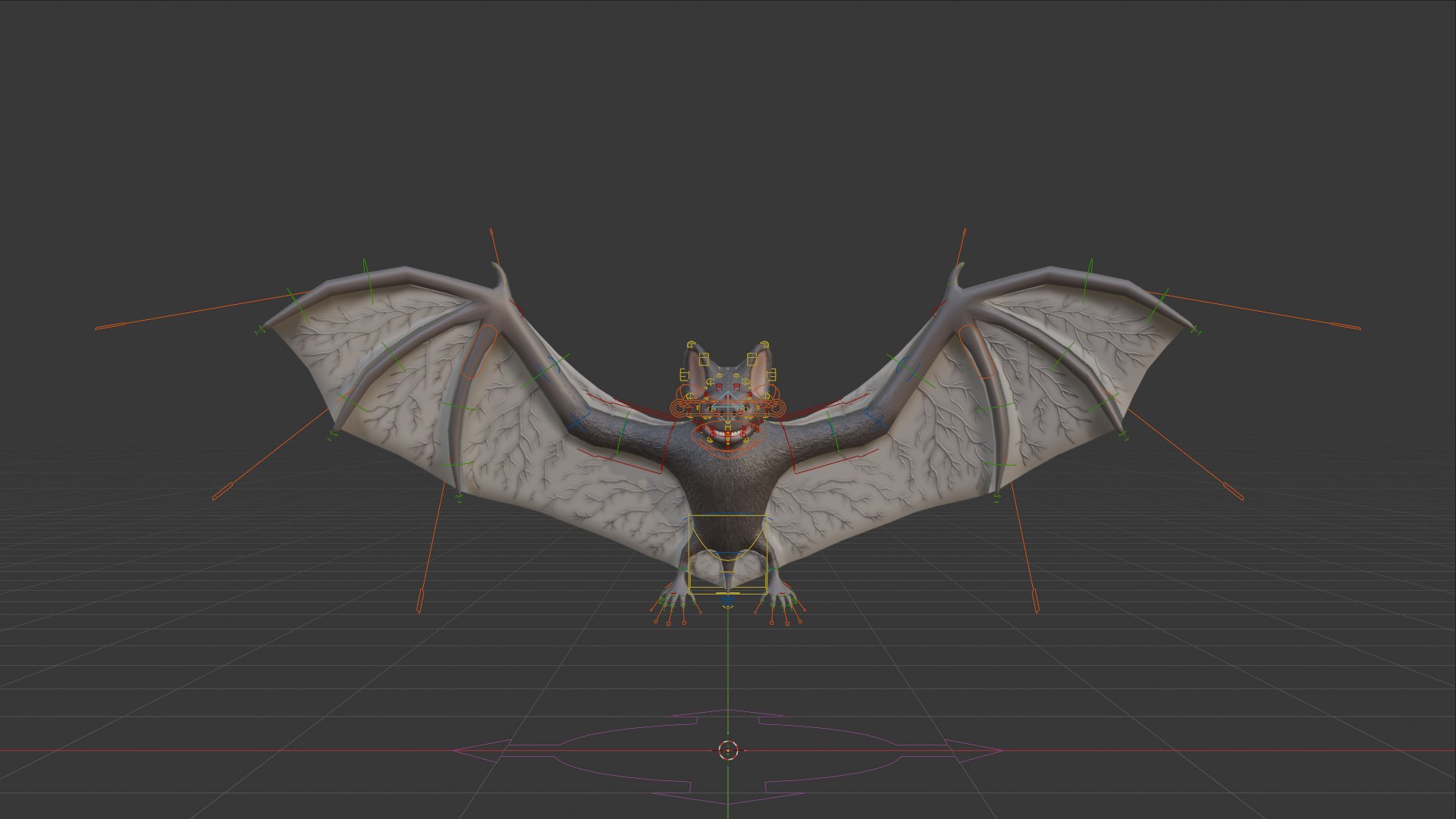Select the yellow square control inside the right-side ear
This screenshot has width=1456, height=819.
coord(752,359)
